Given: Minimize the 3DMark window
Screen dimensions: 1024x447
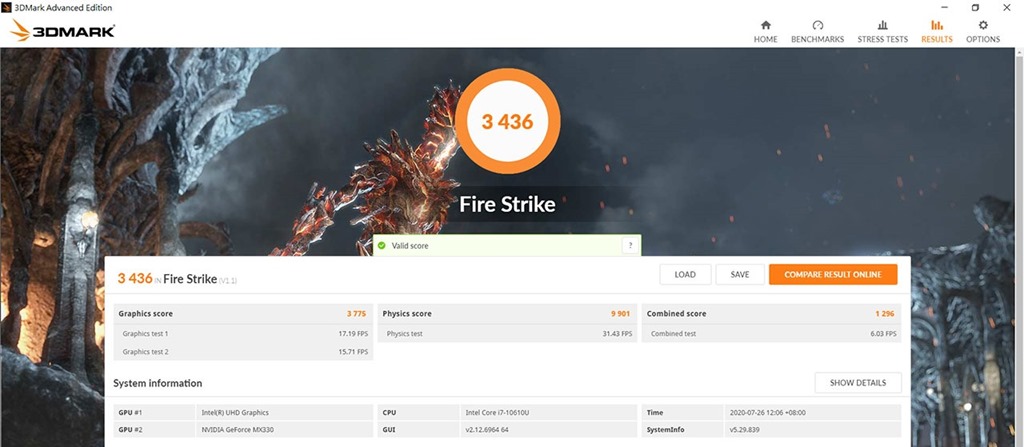Looking at the screenshot, I should pyautogui.click(x=944, y=7).
